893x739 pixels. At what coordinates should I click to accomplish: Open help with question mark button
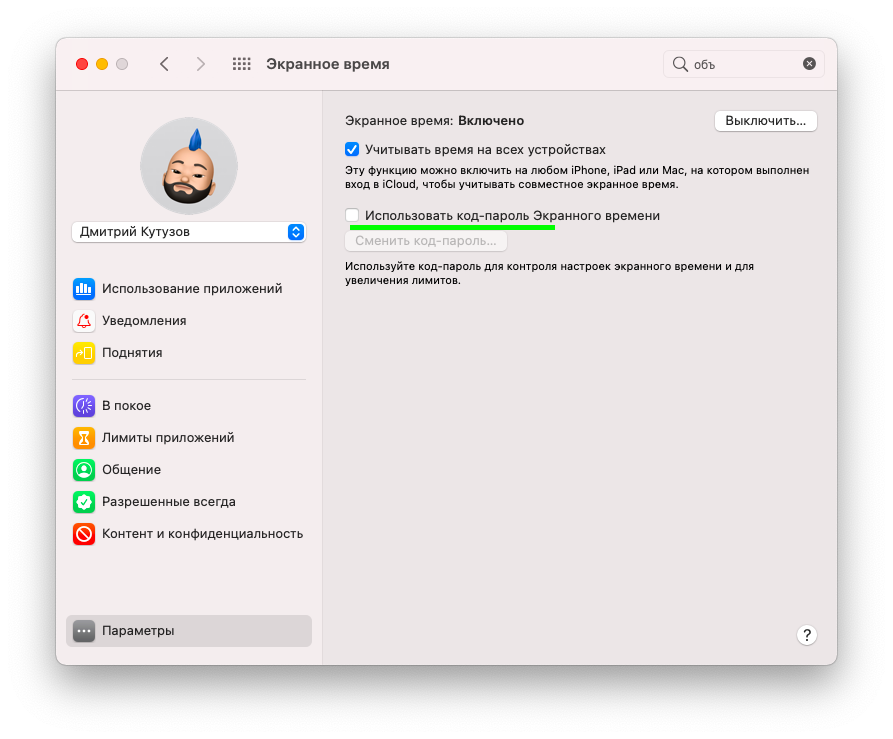pos(806,635)
